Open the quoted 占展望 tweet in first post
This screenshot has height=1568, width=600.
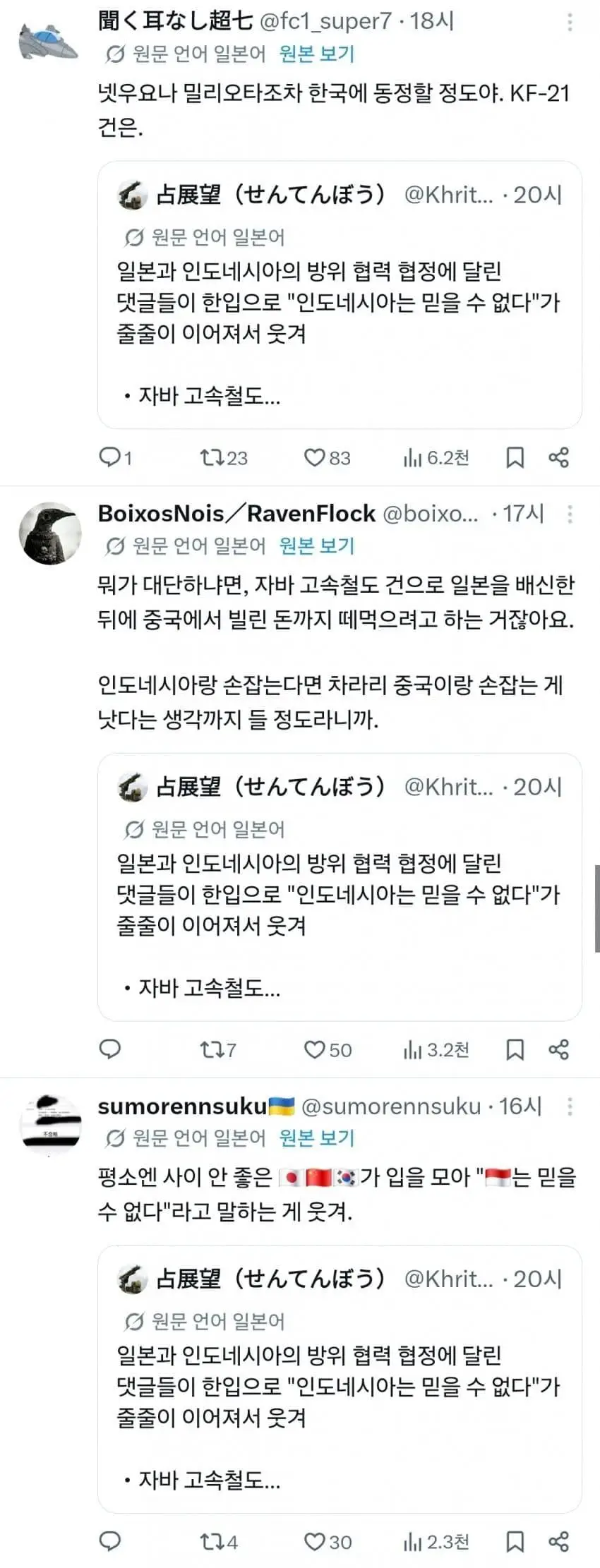pyautogui.click(x=340, y=295)
